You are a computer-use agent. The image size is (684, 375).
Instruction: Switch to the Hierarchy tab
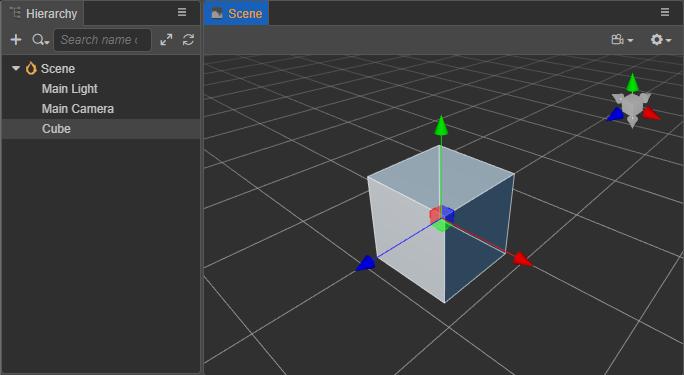[x=43, y=14]
